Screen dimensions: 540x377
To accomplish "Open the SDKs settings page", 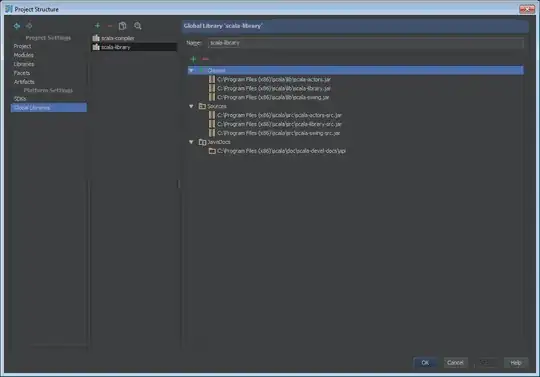I will point(20,98).
